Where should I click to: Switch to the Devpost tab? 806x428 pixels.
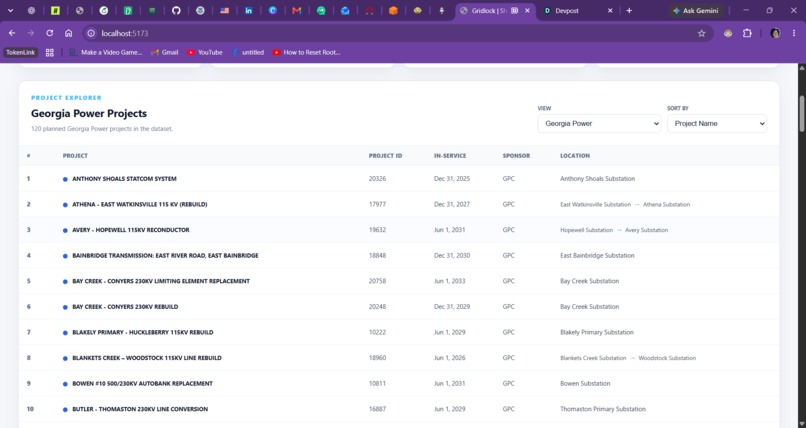[578, 10]
